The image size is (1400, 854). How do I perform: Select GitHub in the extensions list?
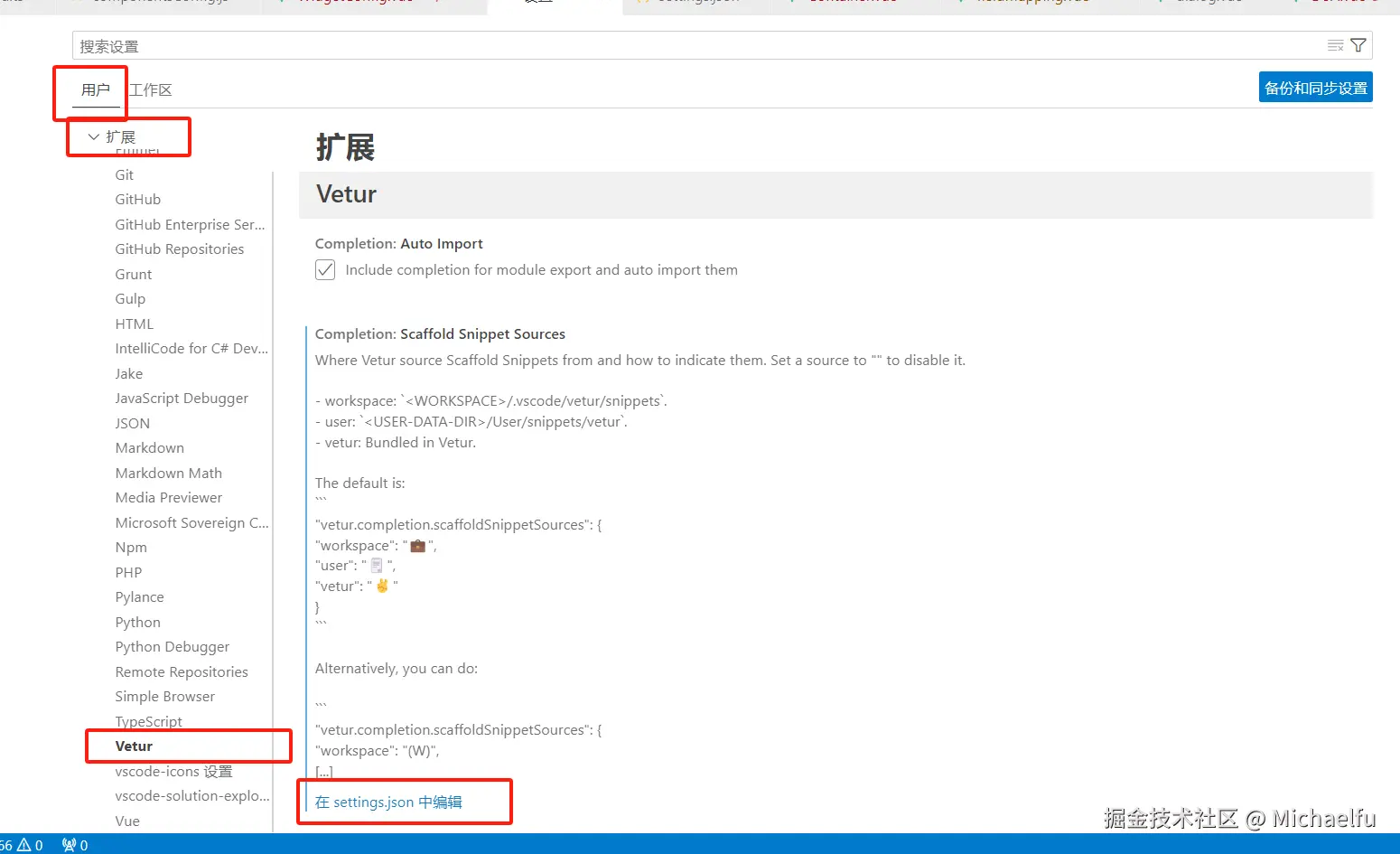[x=138, y=200]
